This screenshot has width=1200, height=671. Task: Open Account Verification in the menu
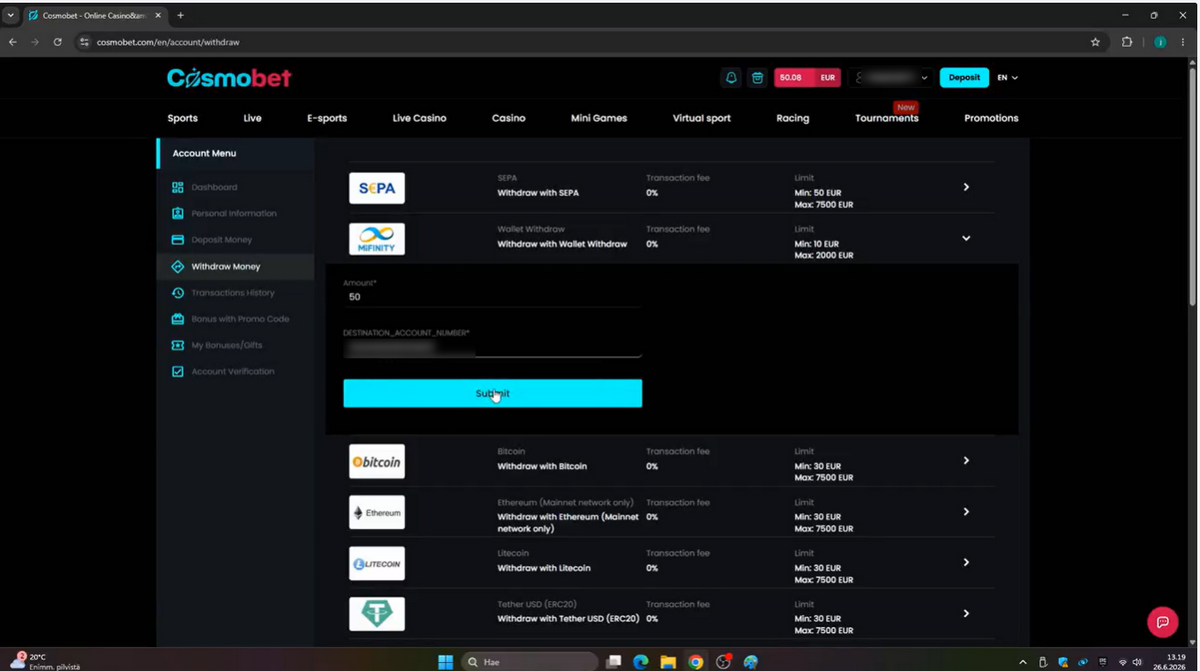pyautogui.click(x=232, y=371)
